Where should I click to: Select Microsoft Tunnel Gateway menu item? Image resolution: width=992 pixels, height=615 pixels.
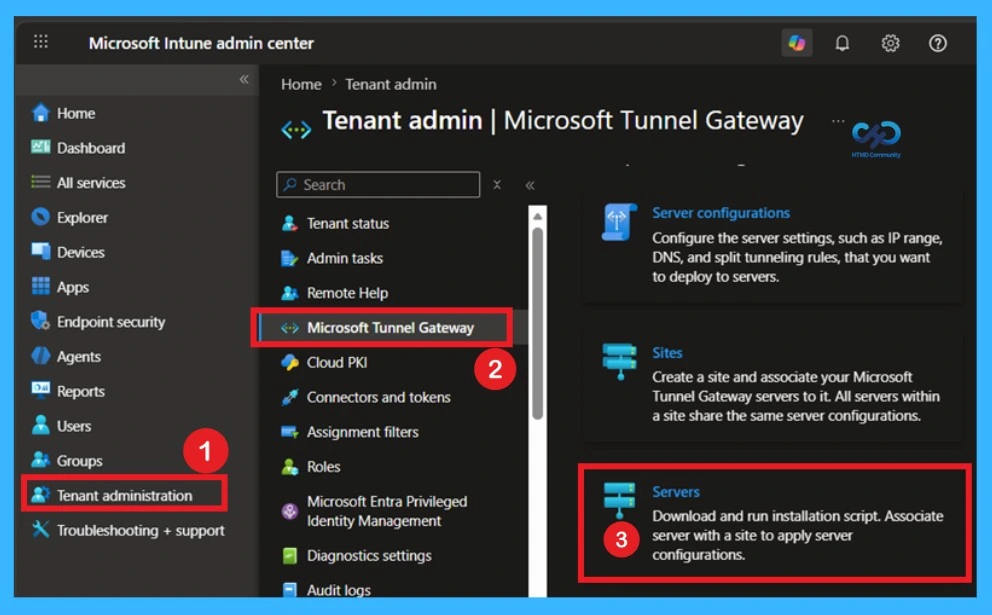(x=390, y=328)
